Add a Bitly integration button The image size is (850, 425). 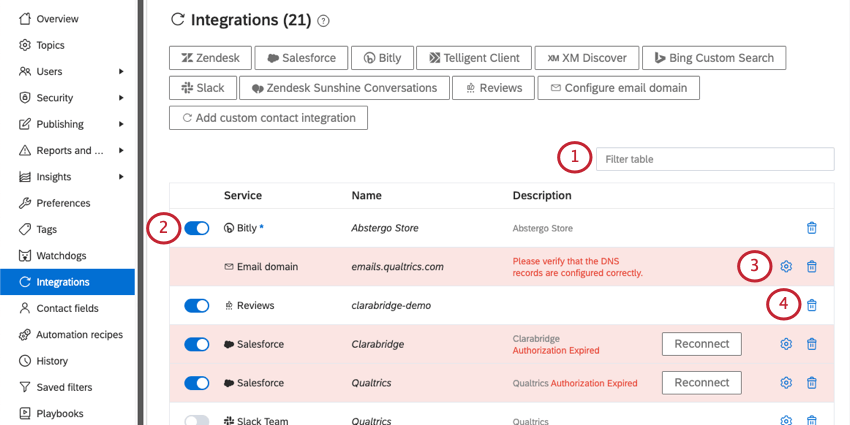click(x=383, y=58)
